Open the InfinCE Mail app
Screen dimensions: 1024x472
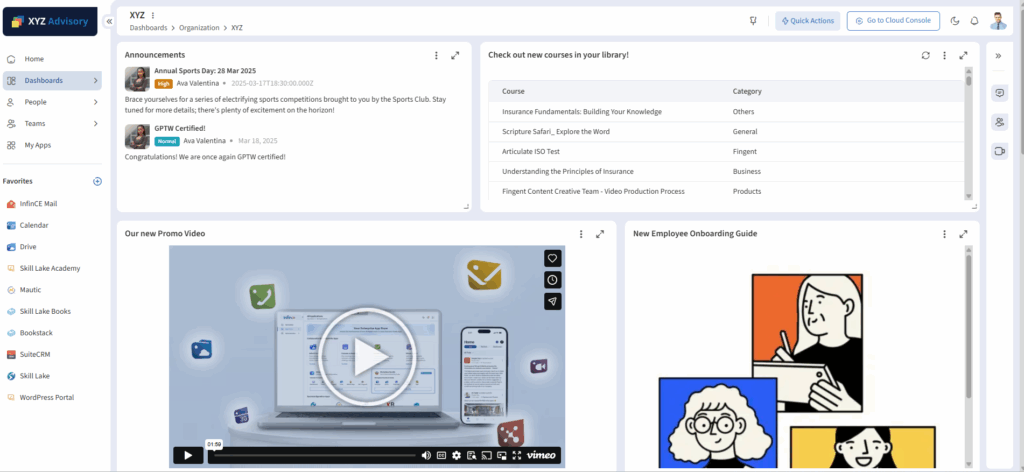pos(38,203)
